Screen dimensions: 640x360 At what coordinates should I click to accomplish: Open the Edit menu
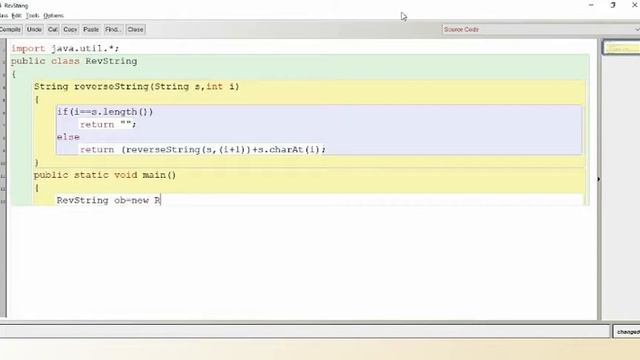pyautogui.click(x=16, y=16)
